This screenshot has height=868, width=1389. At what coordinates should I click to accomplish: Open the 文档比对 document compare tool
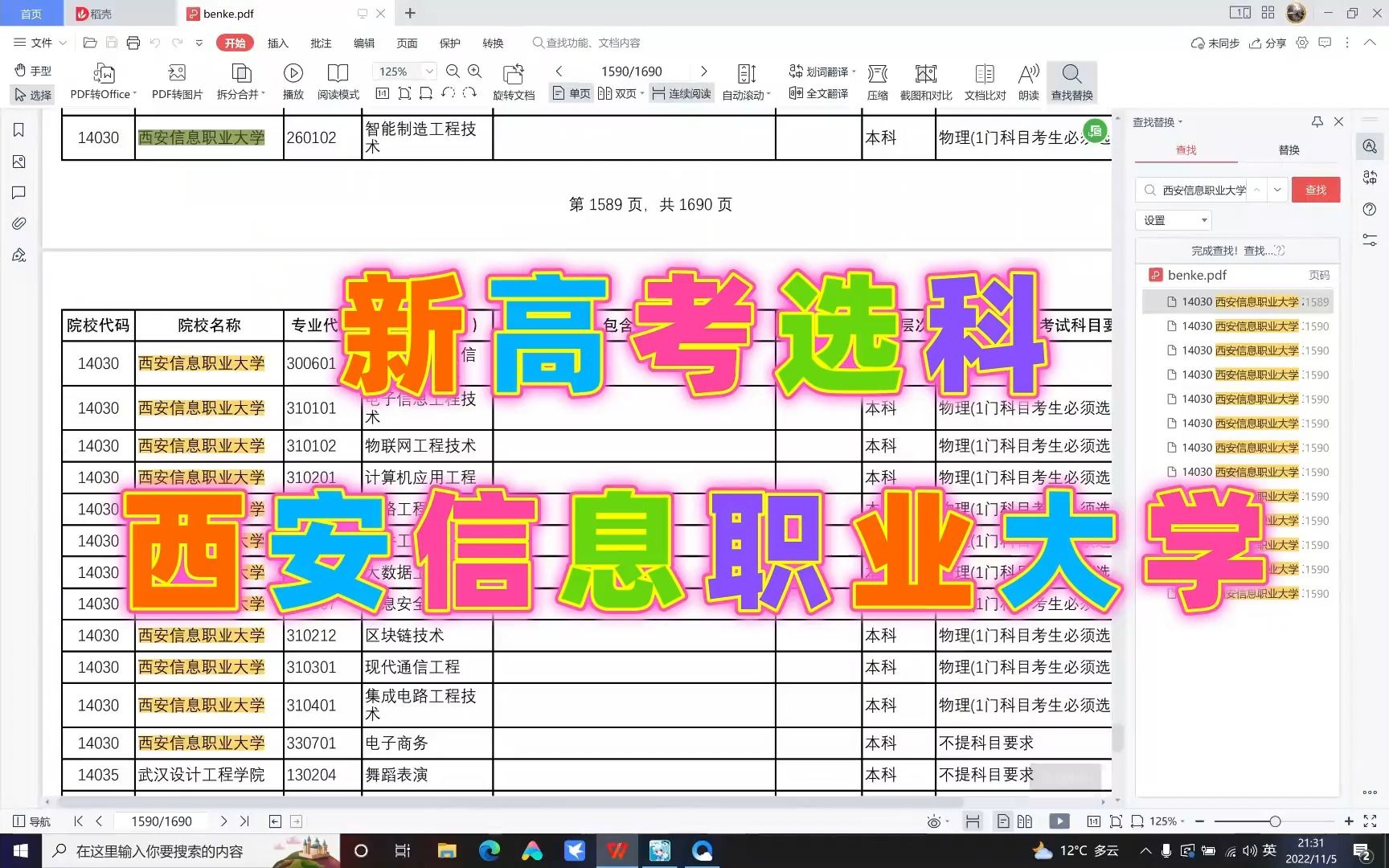tap(985, 82)
